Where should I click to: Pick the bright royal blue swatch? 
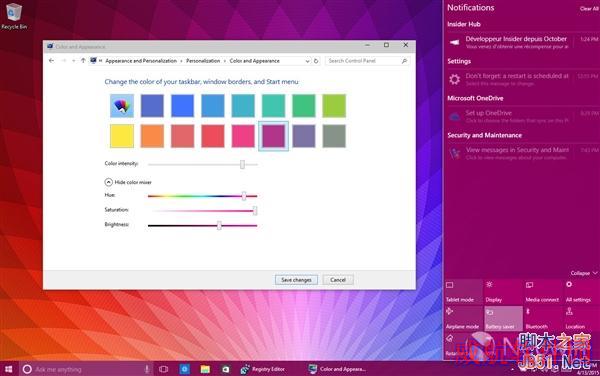point(182,106)
